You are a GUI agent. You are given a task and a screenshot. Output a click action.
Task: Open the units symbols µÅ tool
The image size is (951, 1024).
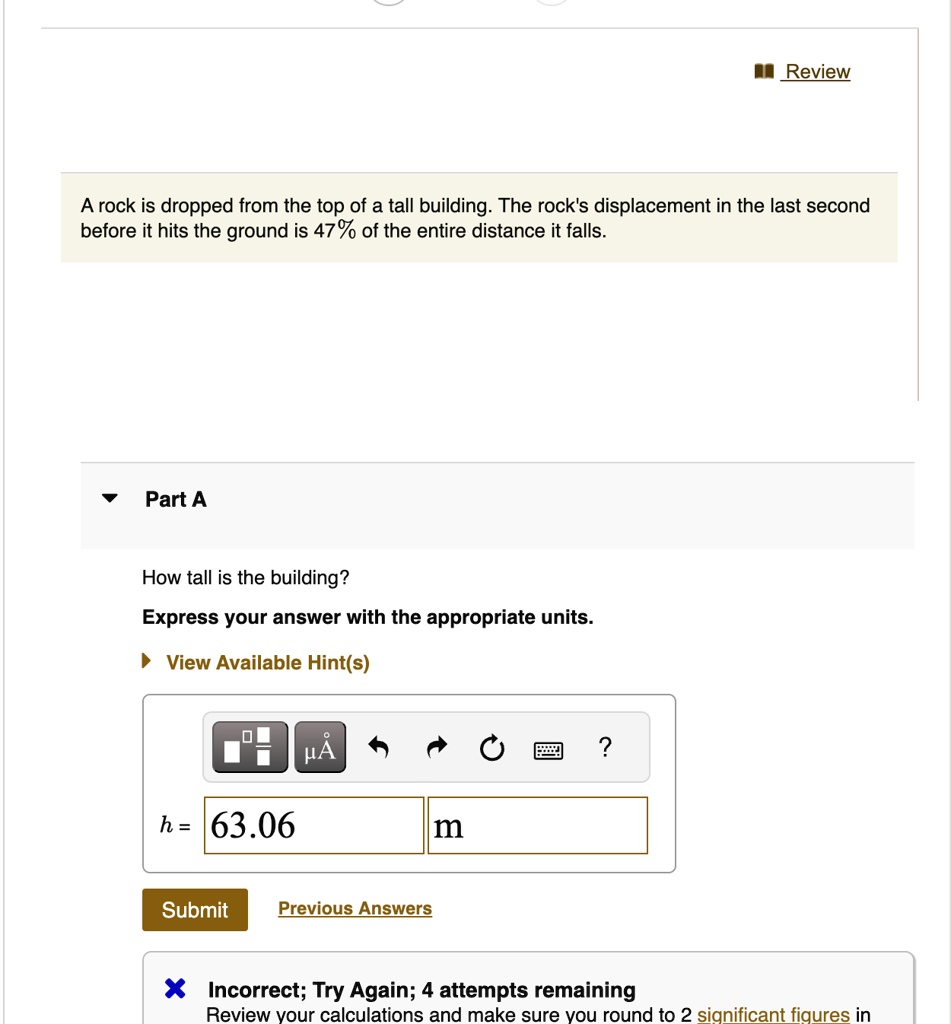(320, 746)
